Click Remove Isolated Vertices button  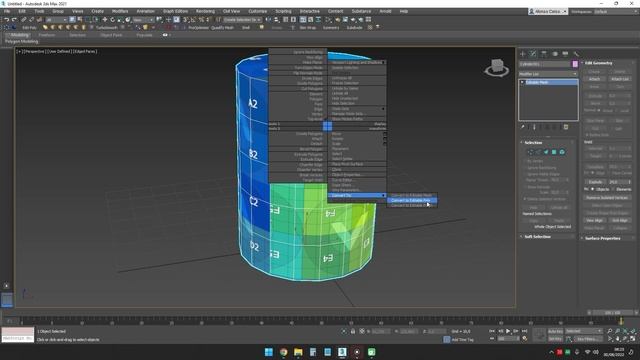click(607, 197)
